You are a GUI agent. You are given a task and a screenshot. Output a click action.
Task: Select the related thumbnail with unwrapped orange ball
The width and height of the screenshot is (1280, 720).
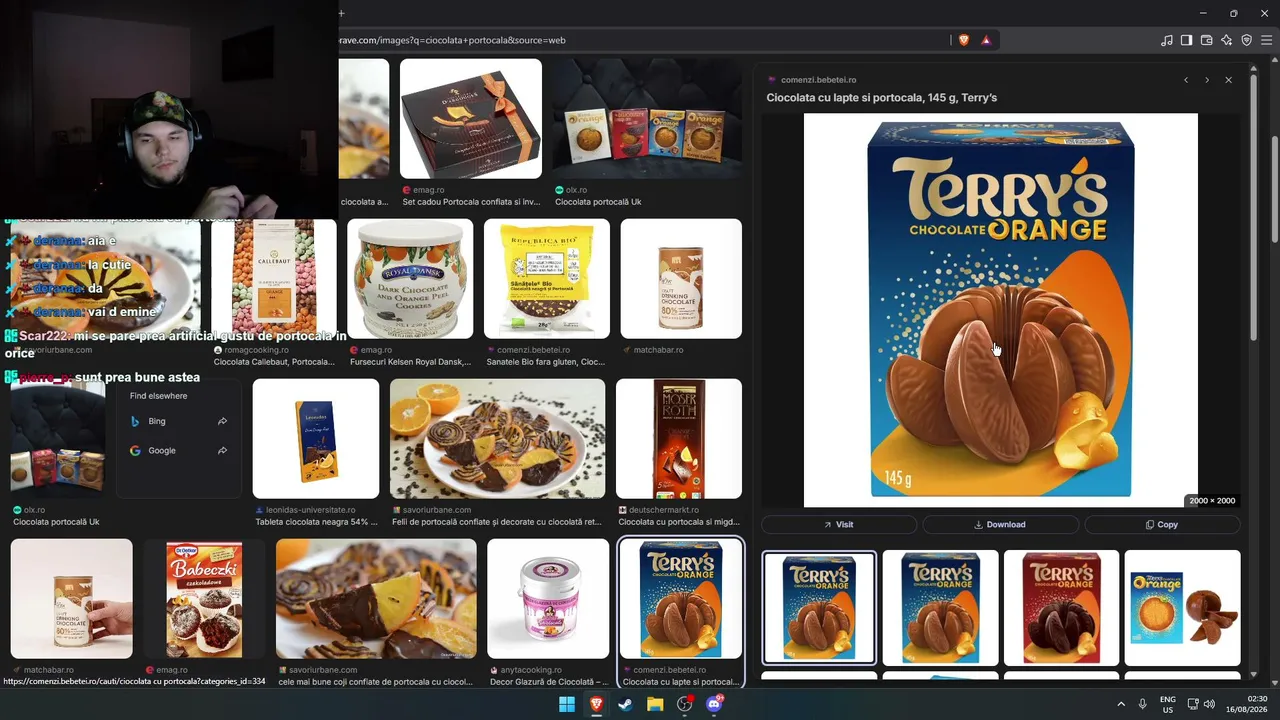point(1182,608)
